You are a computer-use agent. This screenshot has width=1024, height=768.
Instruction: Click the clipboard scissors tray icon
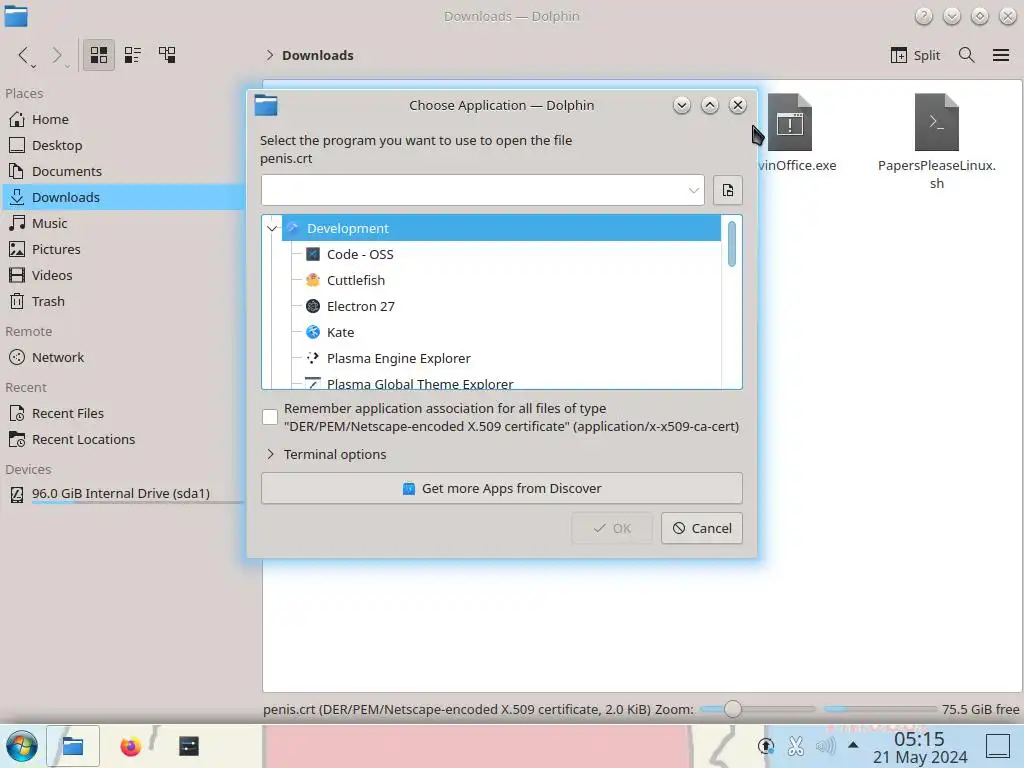[x=795, y=746]
